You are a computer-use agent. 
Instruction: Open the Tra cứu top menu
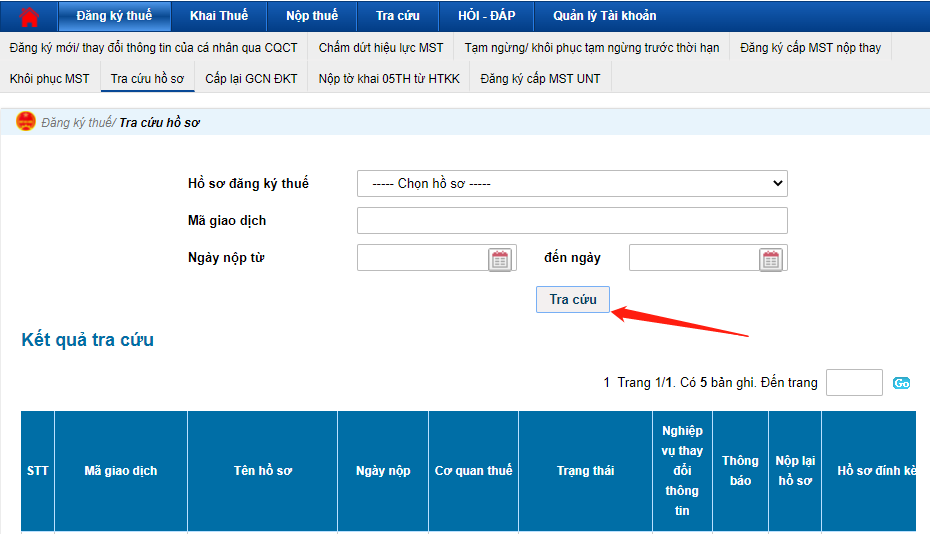(x=398, y=16)
